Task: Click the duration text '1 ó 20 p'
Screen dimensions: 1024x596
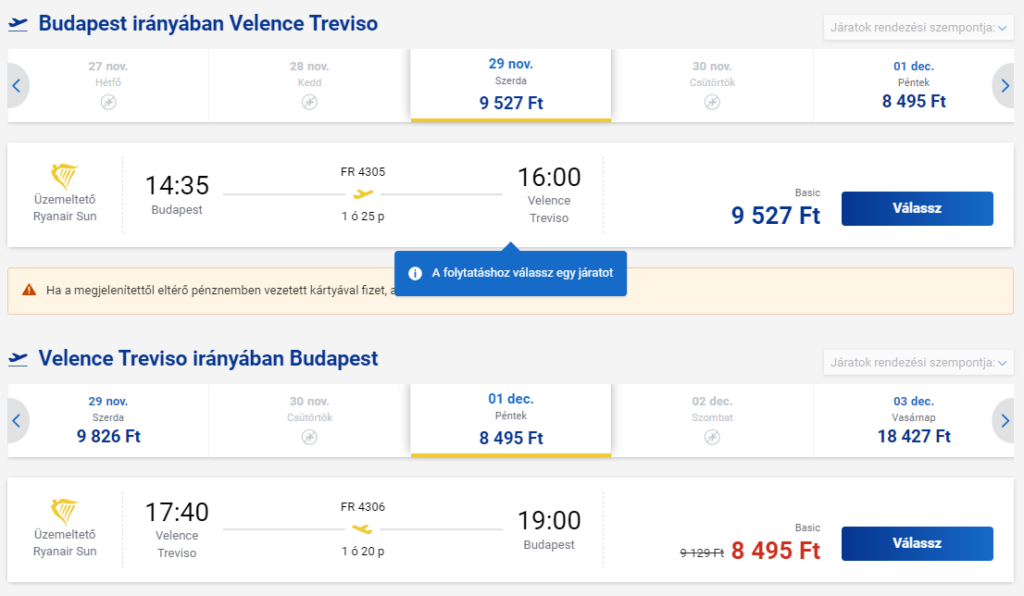Action: click(363, 551)
